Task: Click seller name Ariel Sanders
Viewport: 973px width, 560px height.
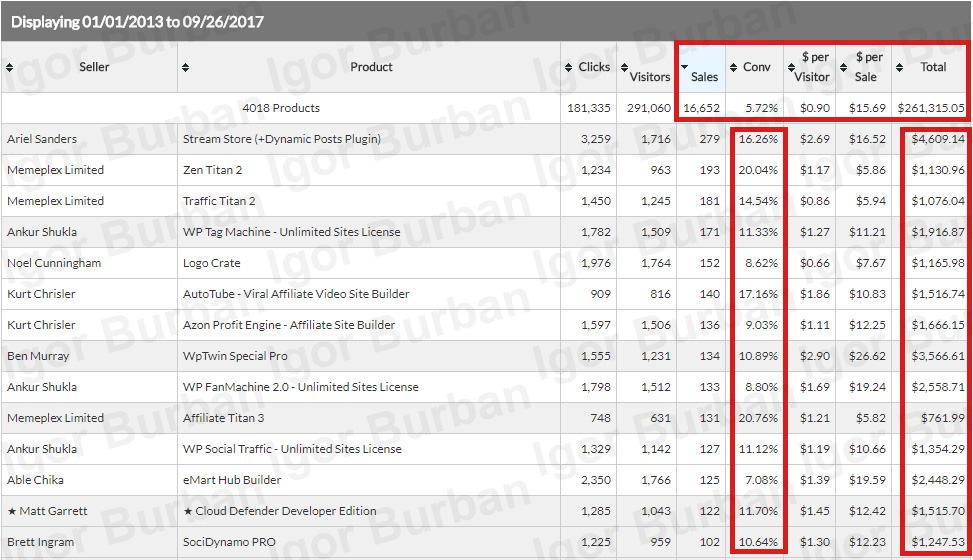Action: [42, 139]
